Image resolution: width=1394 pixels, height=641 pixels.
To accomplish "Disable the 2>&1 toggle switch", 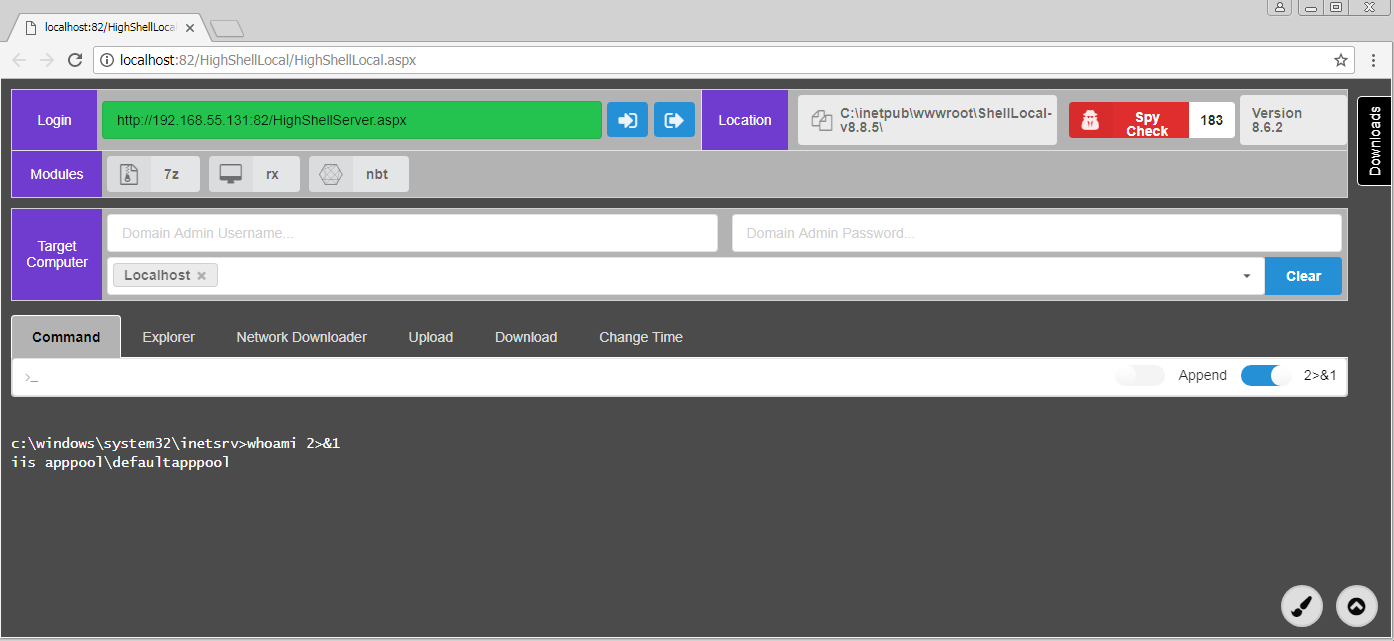I will click(x=1266, y=376).
